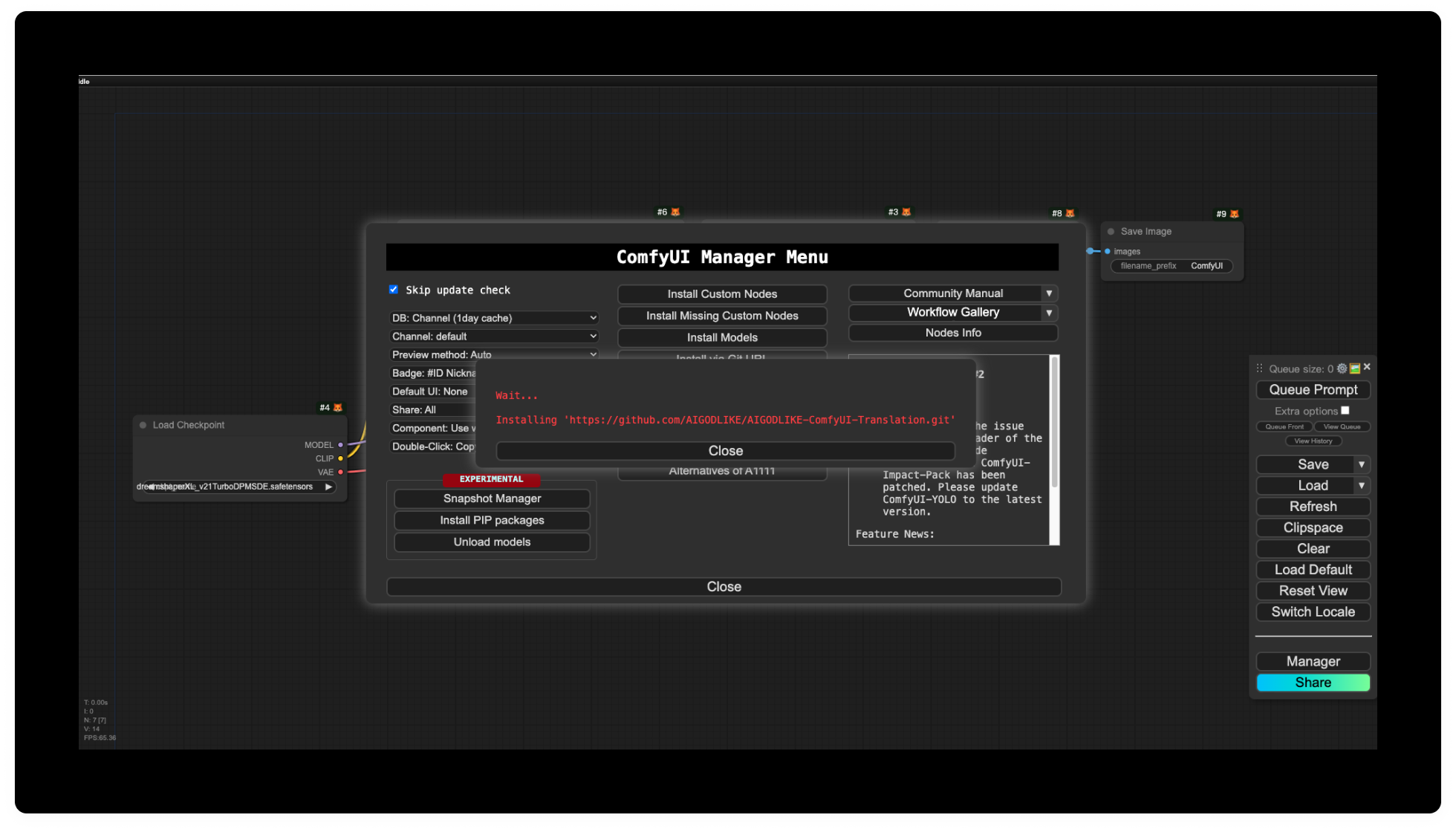Open Preview method: Auto dropdown
Image resolution: width=1456 pixels, height=832 pixels.
tap(494, 354)
